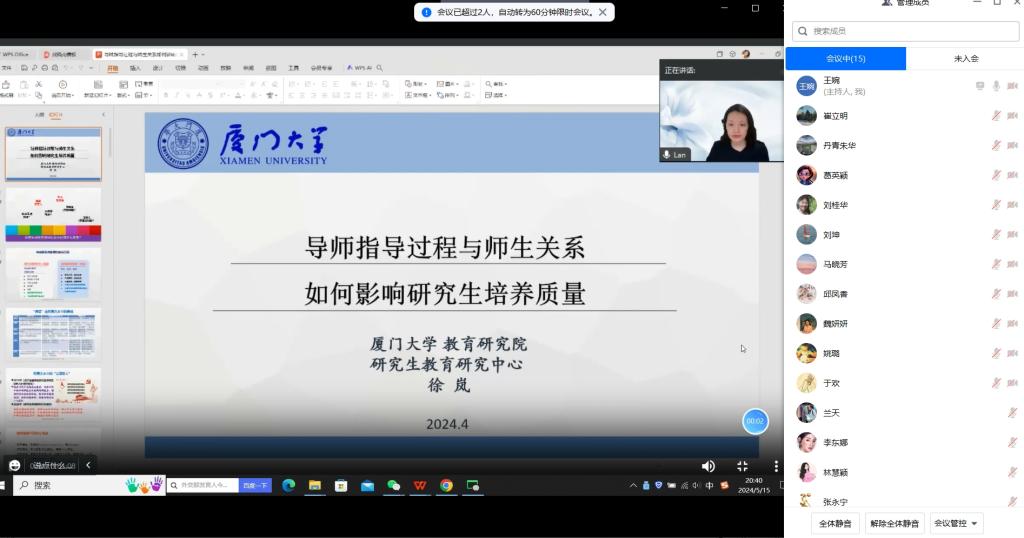Toggle camera for participant 刘桂华
This screenshot has width=1024, height=538.
pyautogui.click(x=1012, y=205)
